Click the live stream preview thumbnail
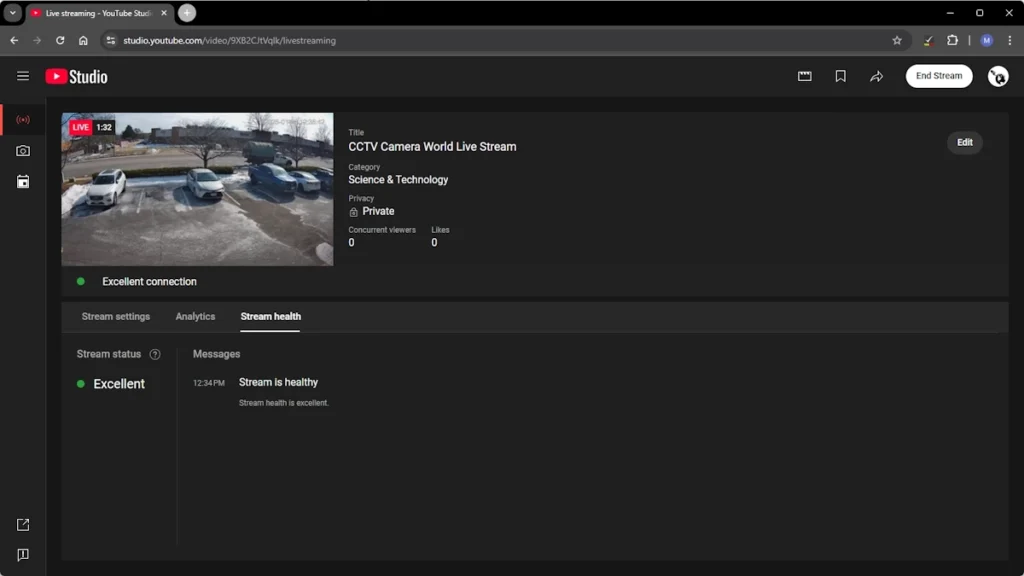The image size is (1024, 576). [x=197, y=189]
